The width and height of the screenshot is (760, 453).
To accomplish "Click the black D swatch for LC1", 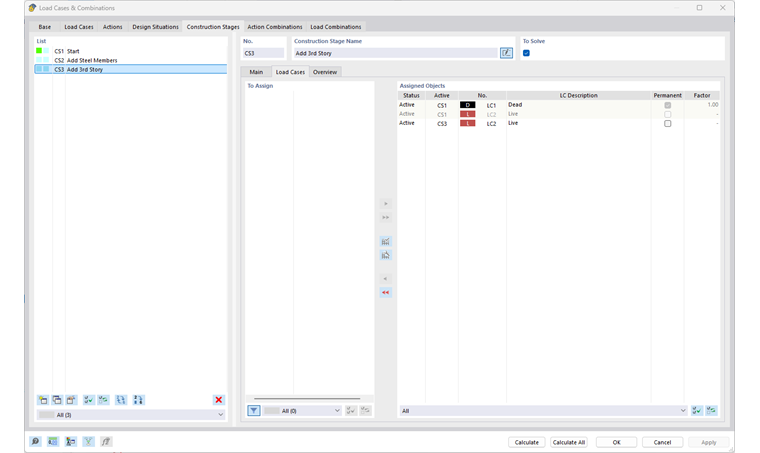I will 467,105.
